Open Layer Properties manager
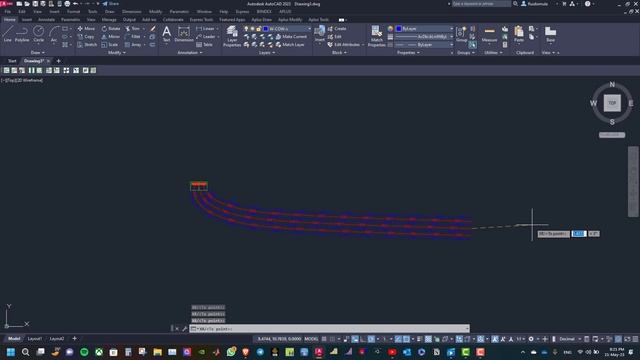The image size is (640, 360). pos(232,36)
